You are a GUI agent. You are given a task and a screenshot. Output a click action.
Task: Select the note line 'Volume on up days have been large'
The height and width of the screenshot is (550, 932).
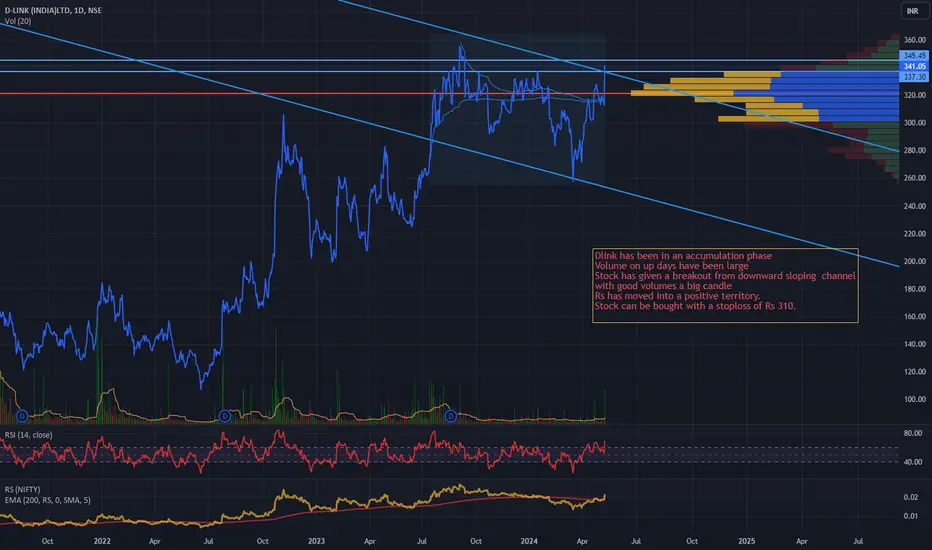(672, 266)
